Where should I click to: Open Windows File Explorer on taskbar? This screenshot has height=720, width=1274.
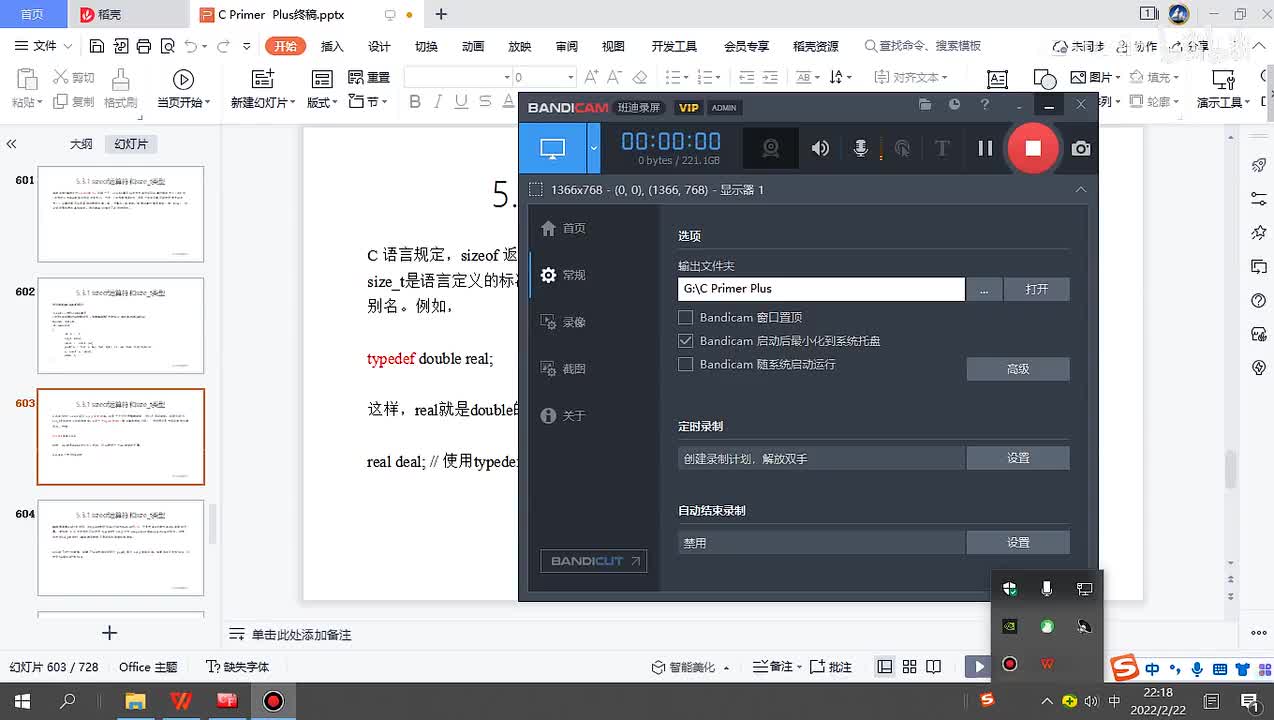tap(135, 701)
